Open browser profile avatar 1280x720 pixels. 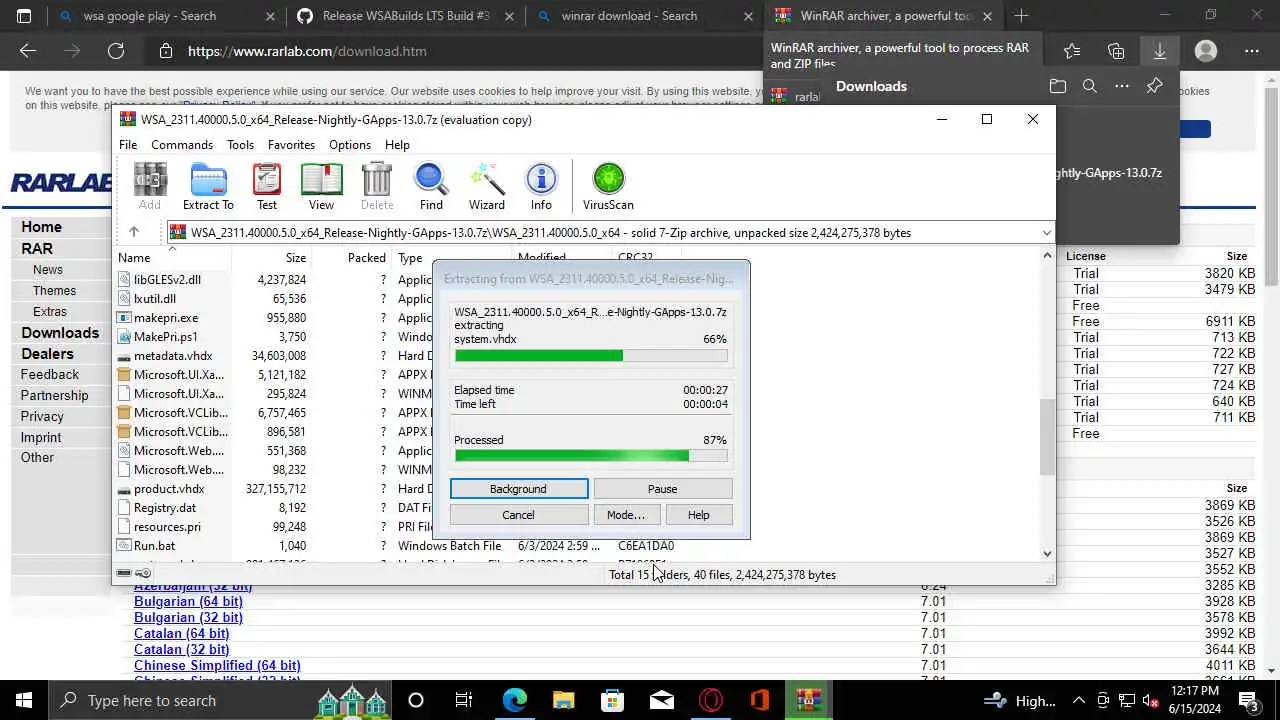[x=1206, y=51]
